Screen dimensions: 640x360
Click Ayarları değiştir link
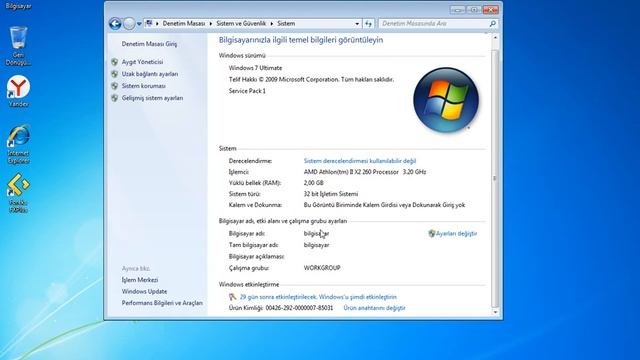tap(456, 233)
